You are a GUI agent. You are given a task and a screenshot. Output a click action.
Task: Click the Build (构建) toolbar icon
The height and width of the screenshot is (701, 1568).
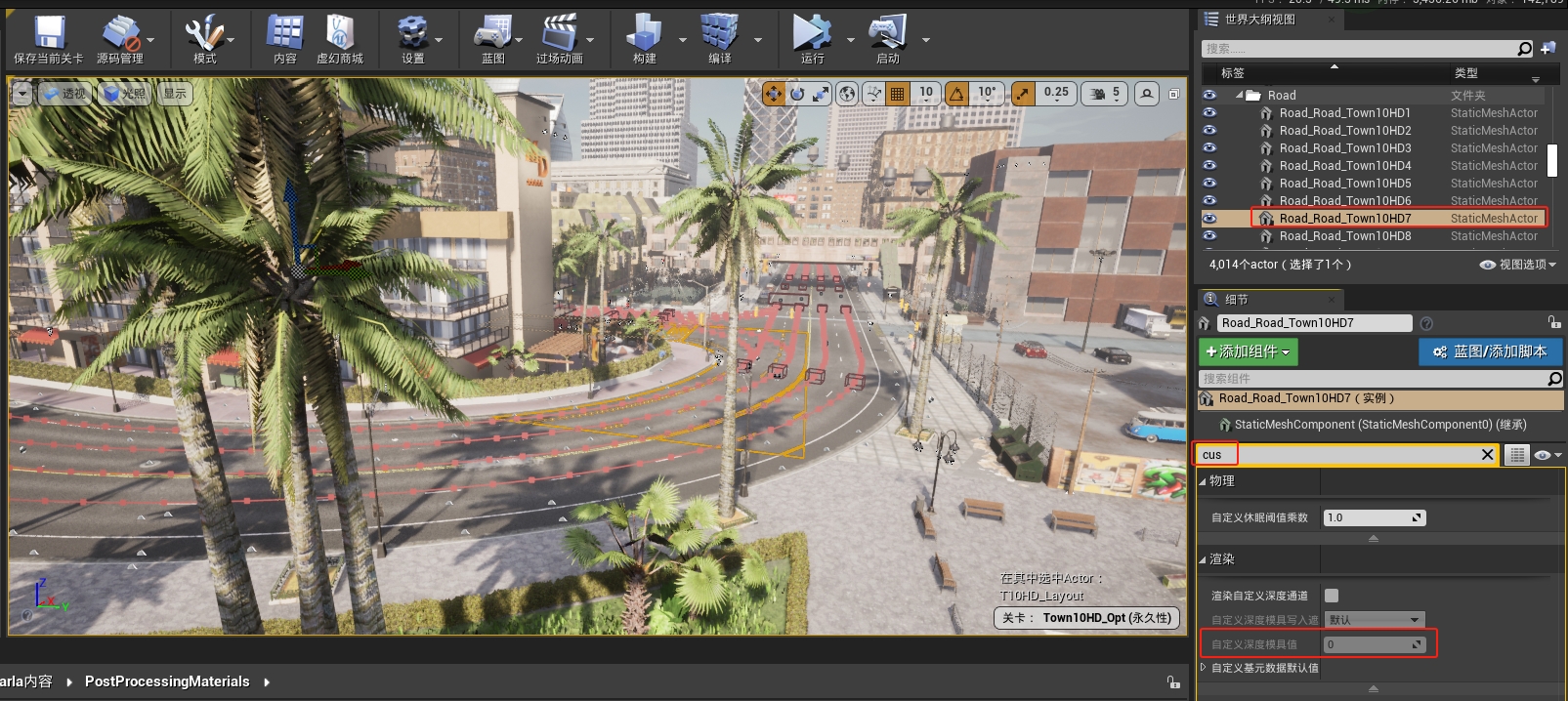click(x=644, y=34)
